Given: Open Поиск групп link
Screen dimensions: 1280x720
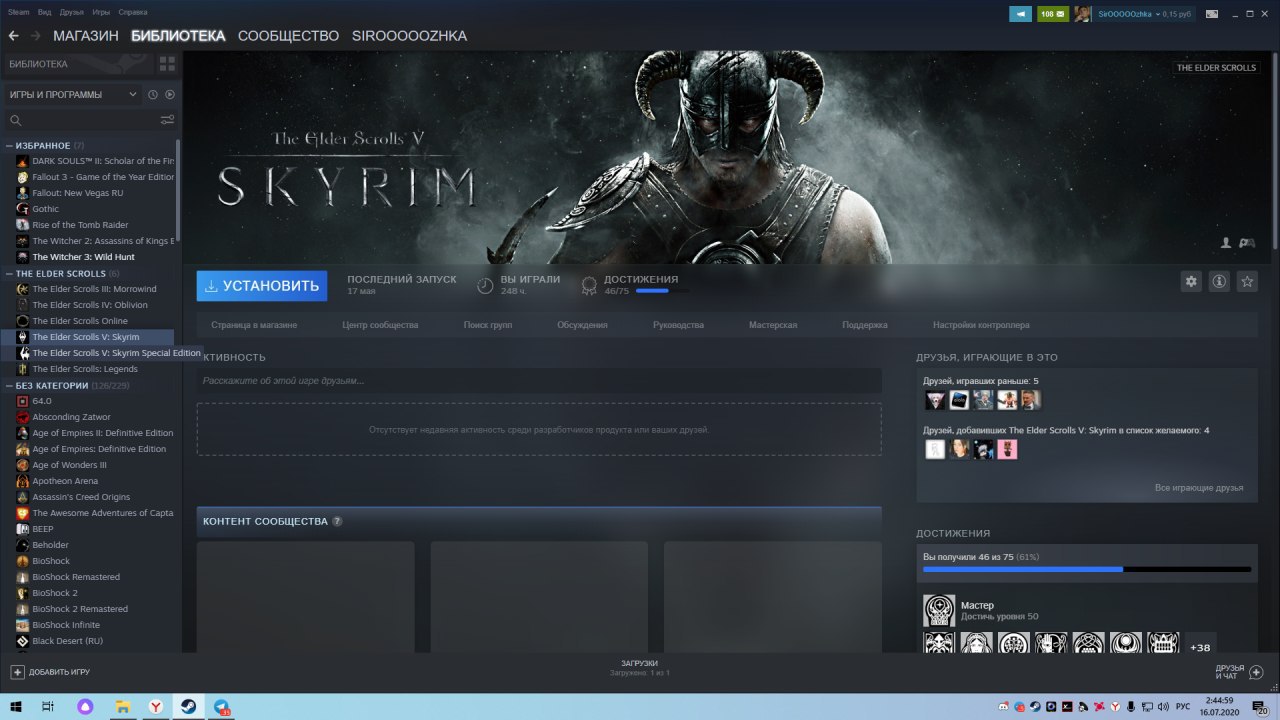Looking at the screenshot, I should click(488, 325).
